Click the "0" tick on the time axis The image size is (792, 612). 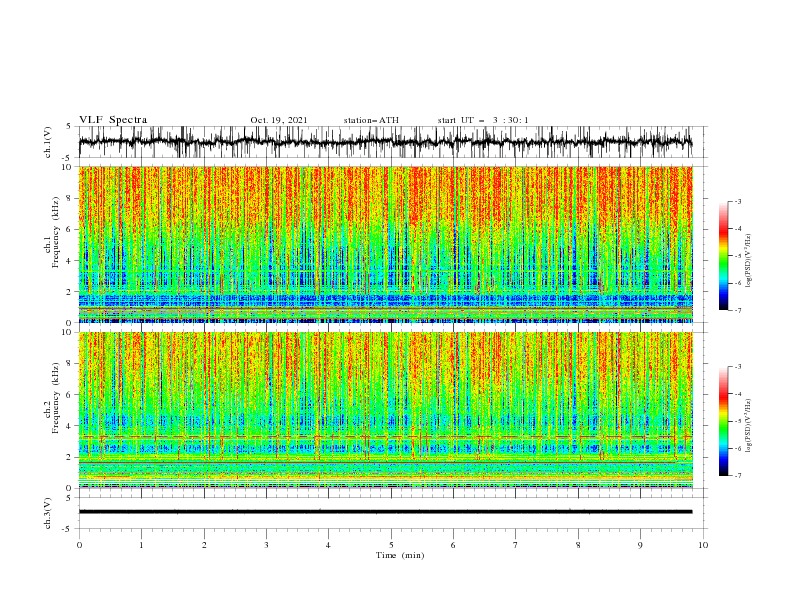(79, 545)
